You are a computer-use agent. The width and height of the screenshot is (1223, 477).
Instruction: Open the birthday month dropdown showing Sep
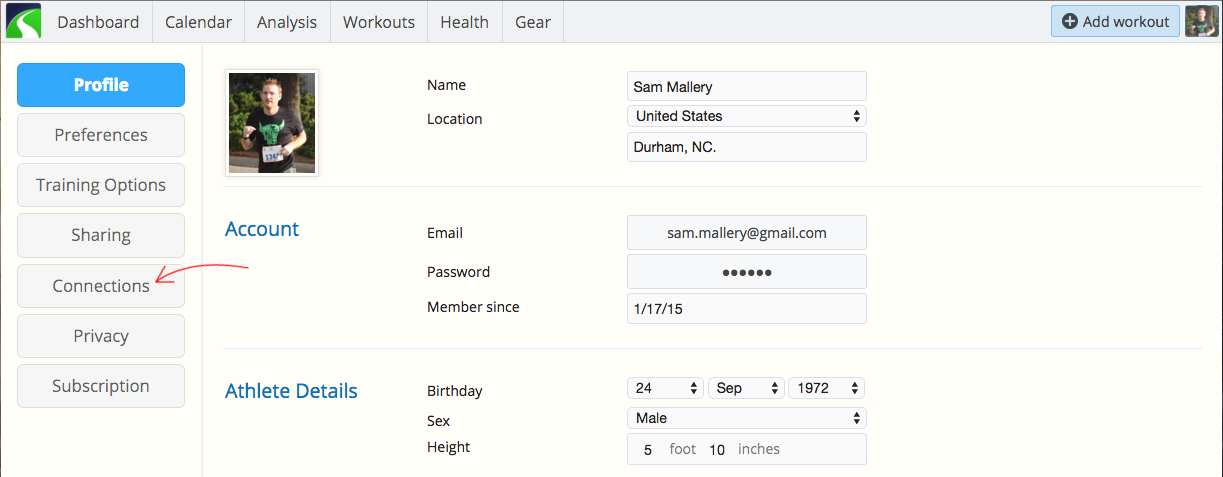746,388
